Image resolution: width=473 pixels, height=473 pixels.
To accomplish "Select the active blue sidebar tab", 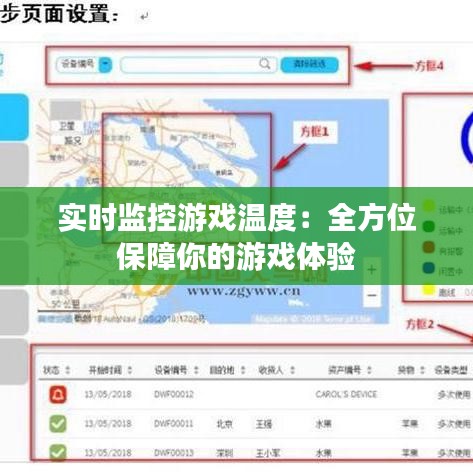I will tap(14, 117).
